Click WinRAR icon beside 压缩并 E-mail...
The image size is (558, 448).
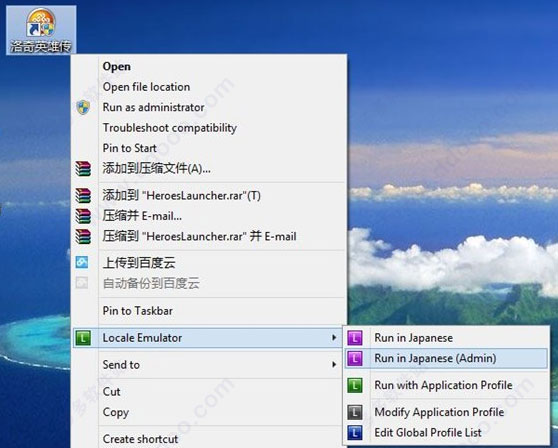click(83, 216)
